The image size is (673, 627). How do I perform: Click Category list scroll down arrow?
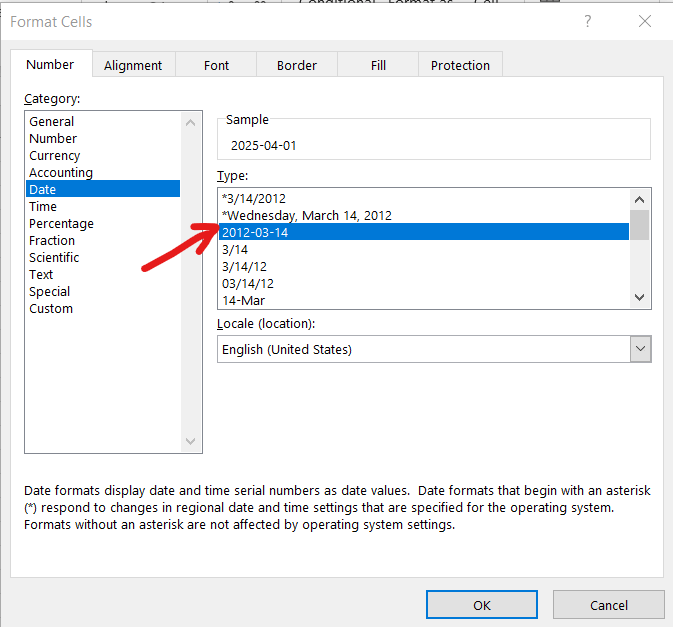click(191, 441)
